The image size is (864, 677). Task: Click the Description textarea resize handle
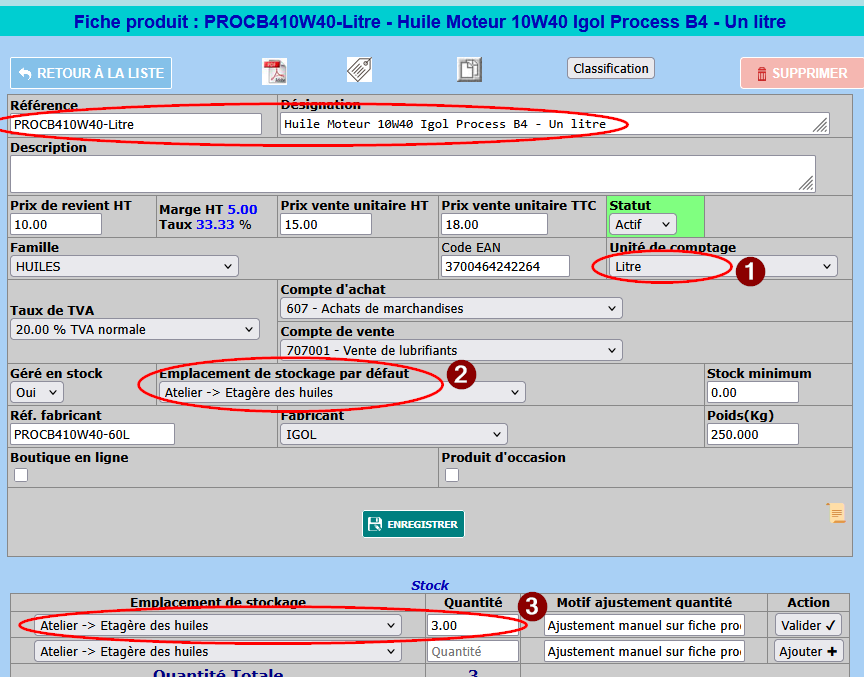tap(807, 184)
